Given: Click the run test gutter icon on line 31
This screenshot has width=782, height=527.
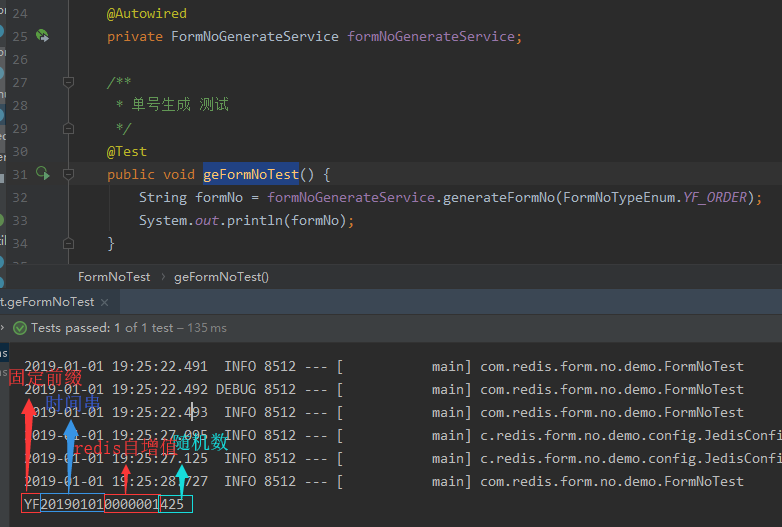Looking at the screenshot, I should point(43,173).
